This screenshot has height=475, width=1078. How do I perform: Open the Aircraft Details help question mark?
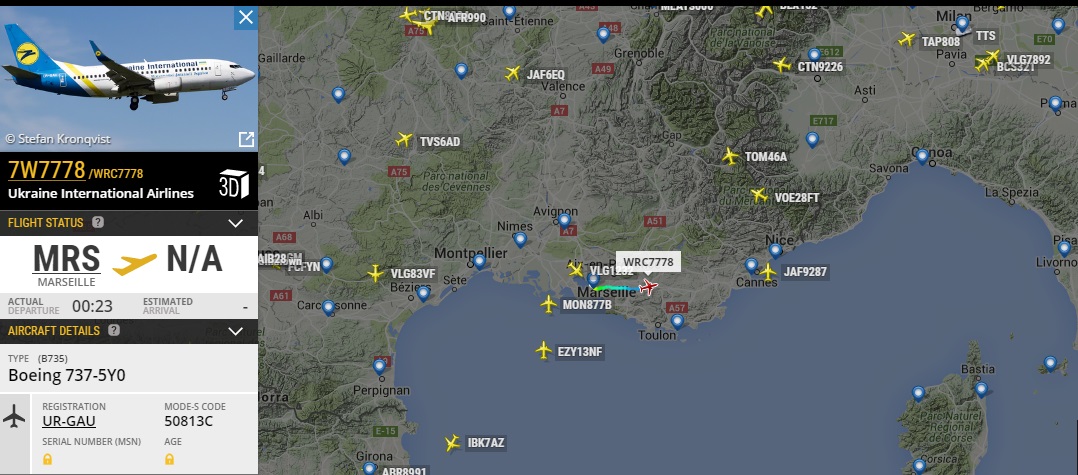click(114, 331)
